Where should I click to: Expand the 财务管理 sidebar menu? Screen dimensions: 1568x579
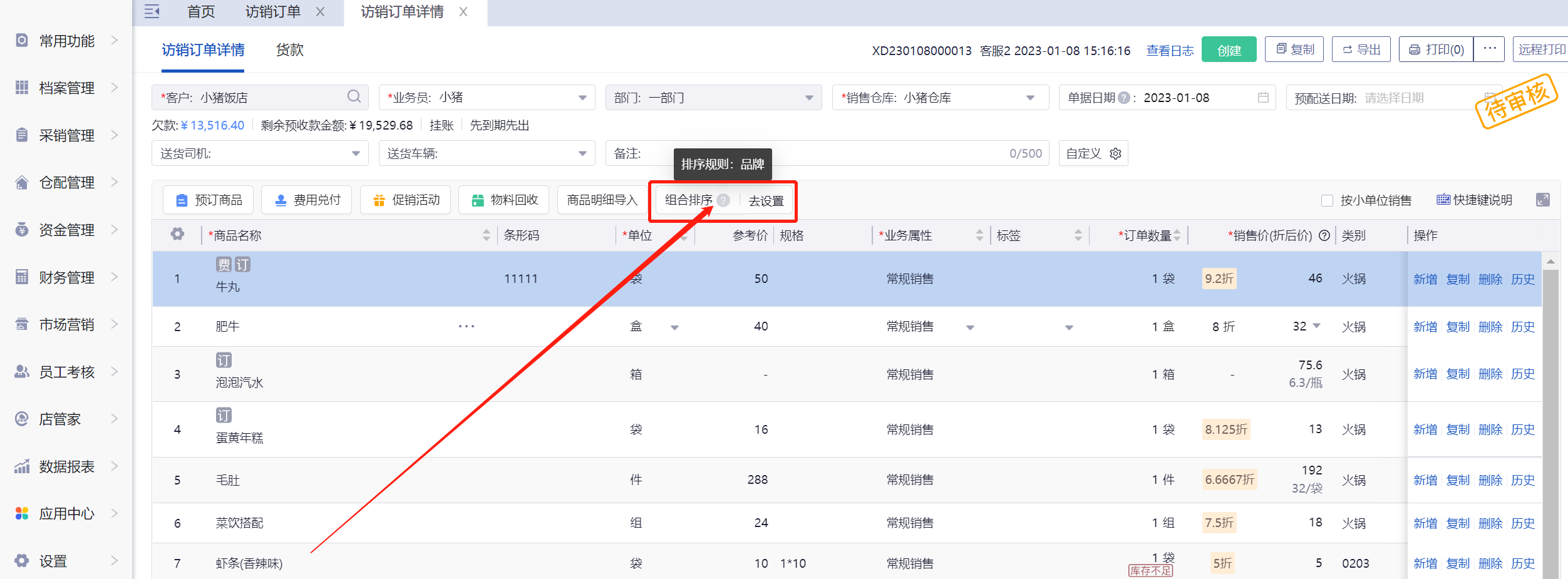pyautogui.click(x=66, y=277)
